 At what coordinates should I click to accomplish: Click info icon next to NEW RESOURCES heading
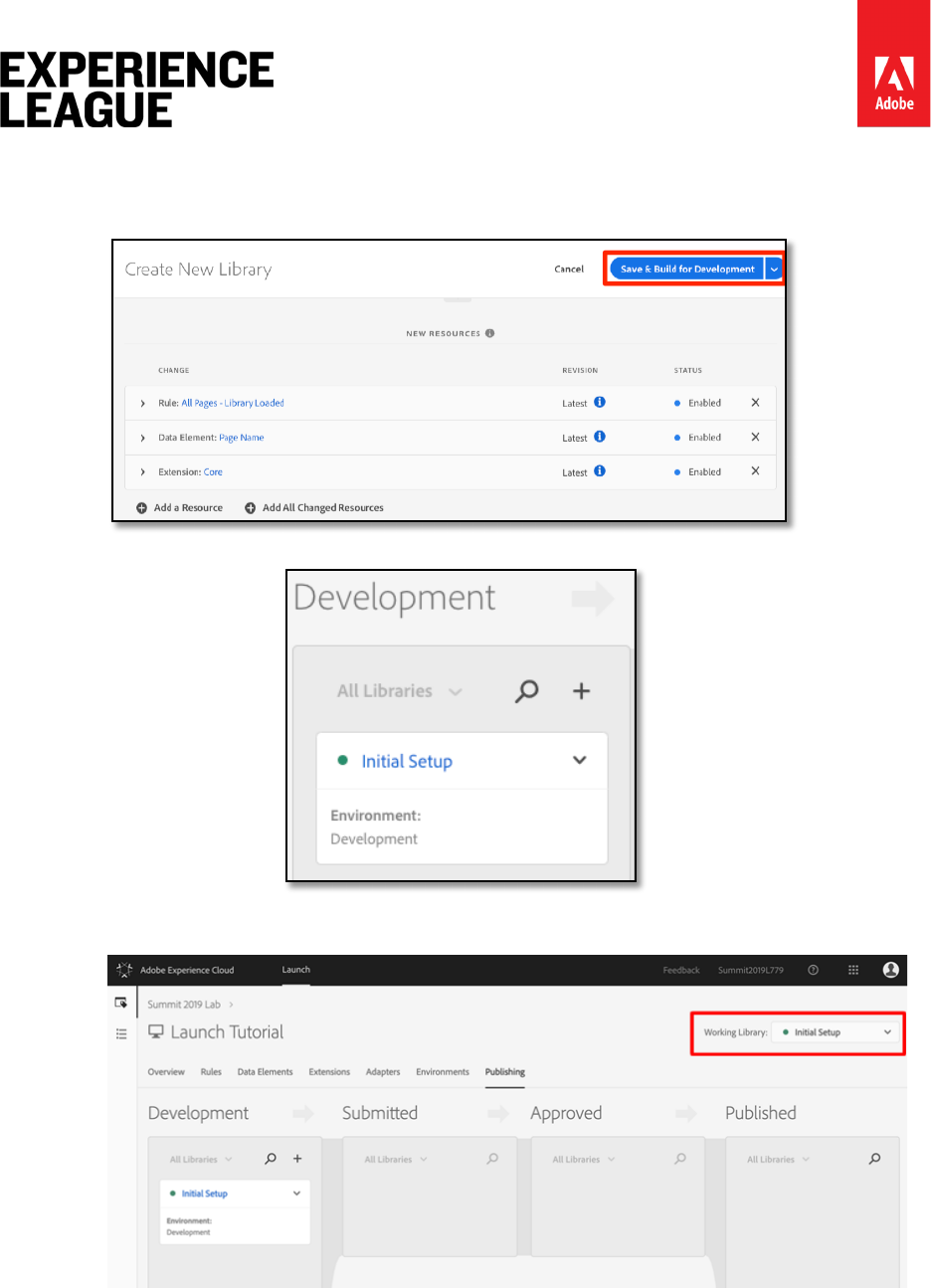pos(490,333)
